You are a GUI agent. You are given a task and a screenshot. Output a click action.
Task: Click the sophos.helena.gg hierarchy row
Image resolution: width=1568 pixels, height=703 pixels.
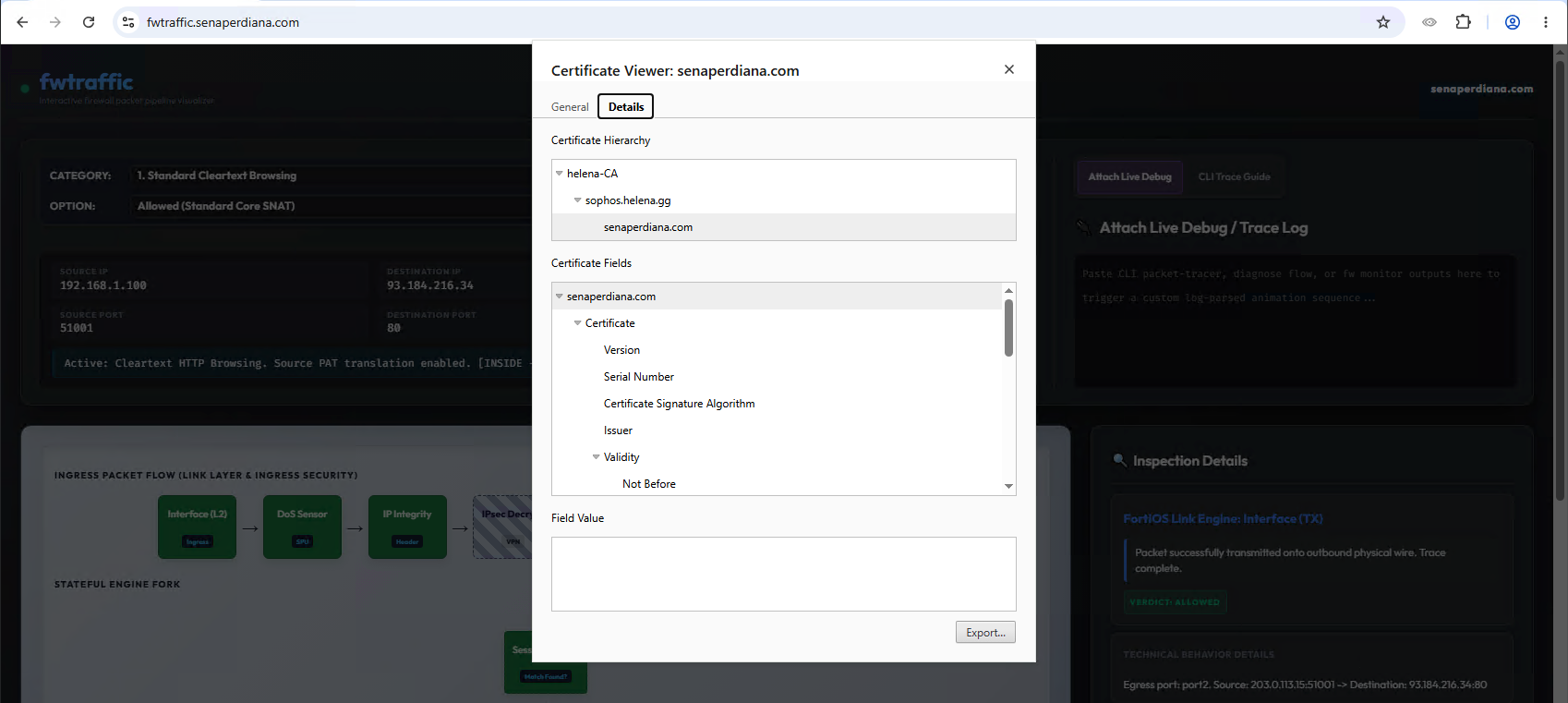point(784,200)
